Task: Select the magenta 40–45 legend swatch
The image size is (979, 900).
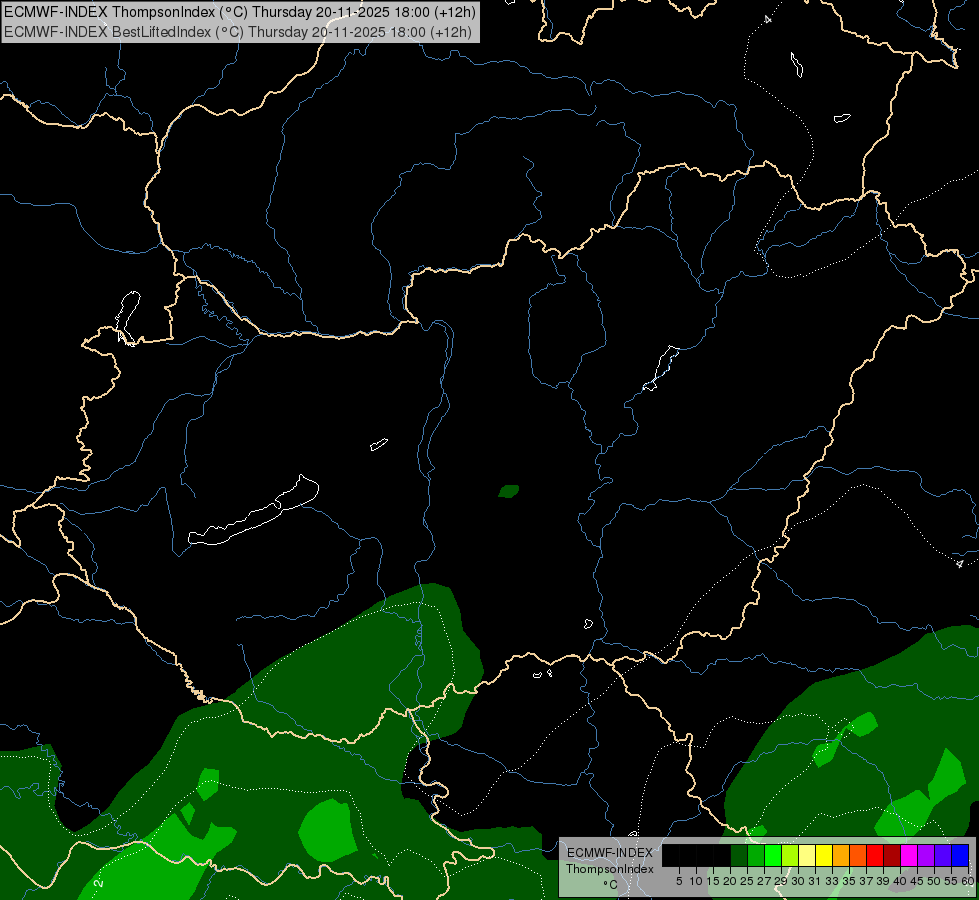Action: click(909, 855)
